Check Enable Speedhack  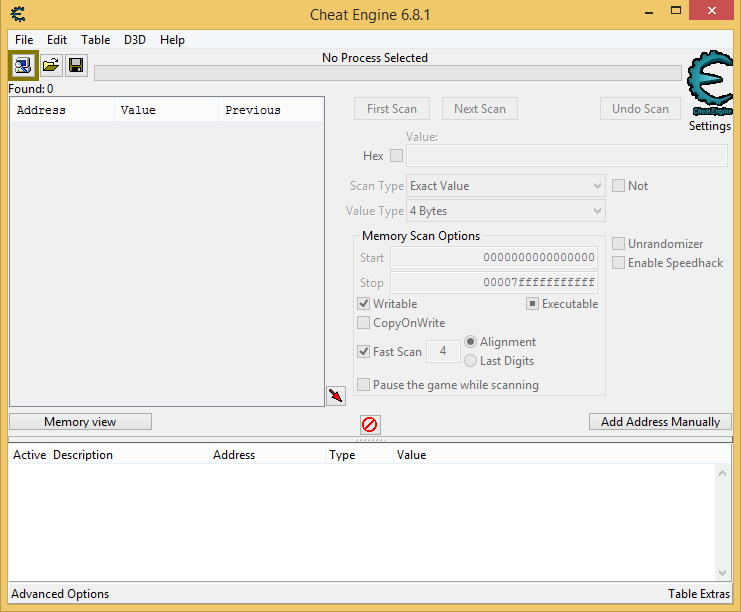click(618, 263)
